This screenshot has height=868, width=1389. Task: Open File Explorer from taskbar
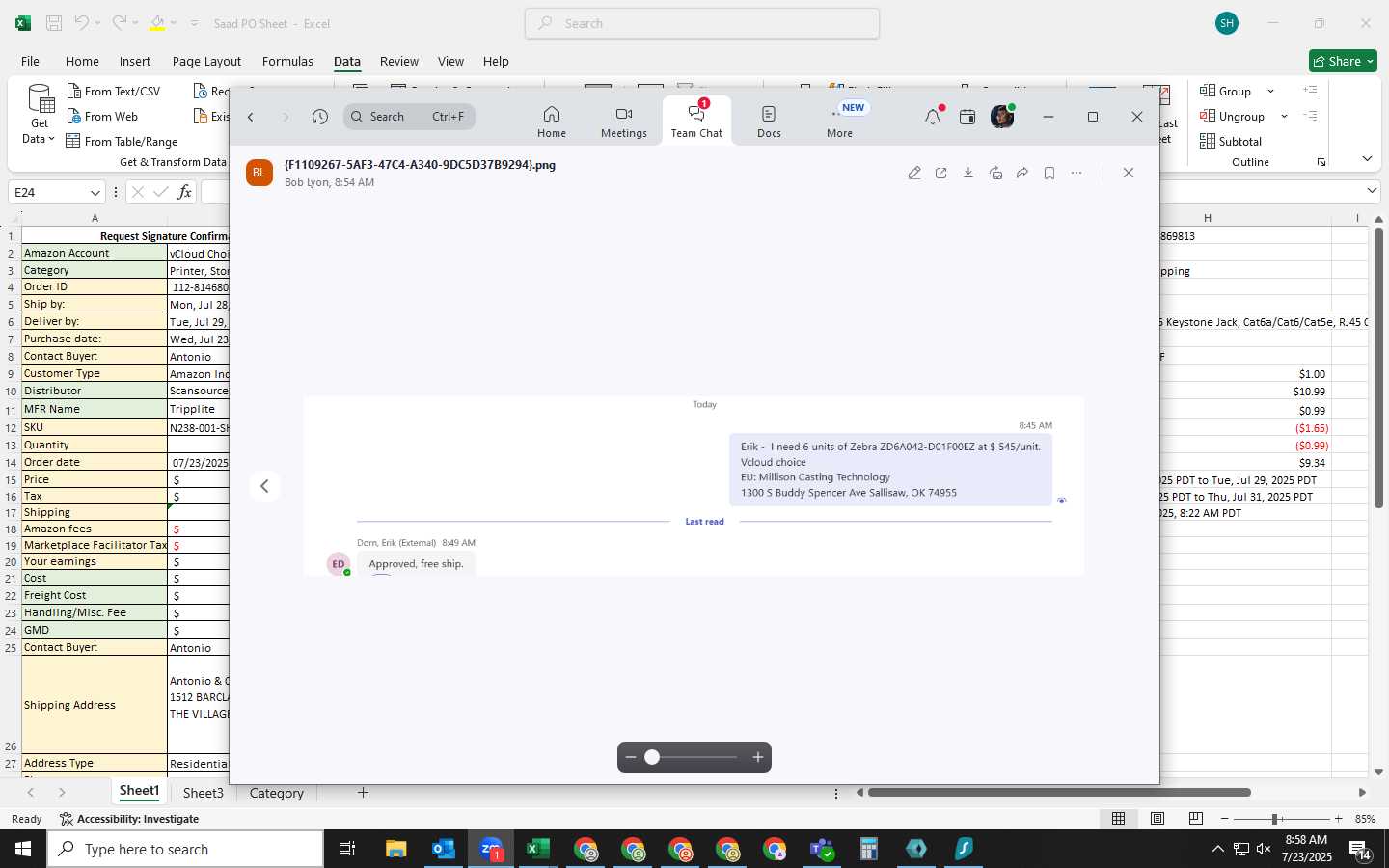396,849
